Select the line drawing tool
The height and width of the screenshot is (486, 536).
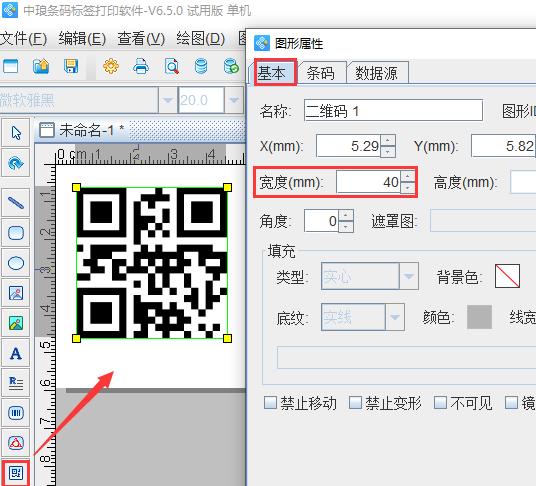click(16, 203)
